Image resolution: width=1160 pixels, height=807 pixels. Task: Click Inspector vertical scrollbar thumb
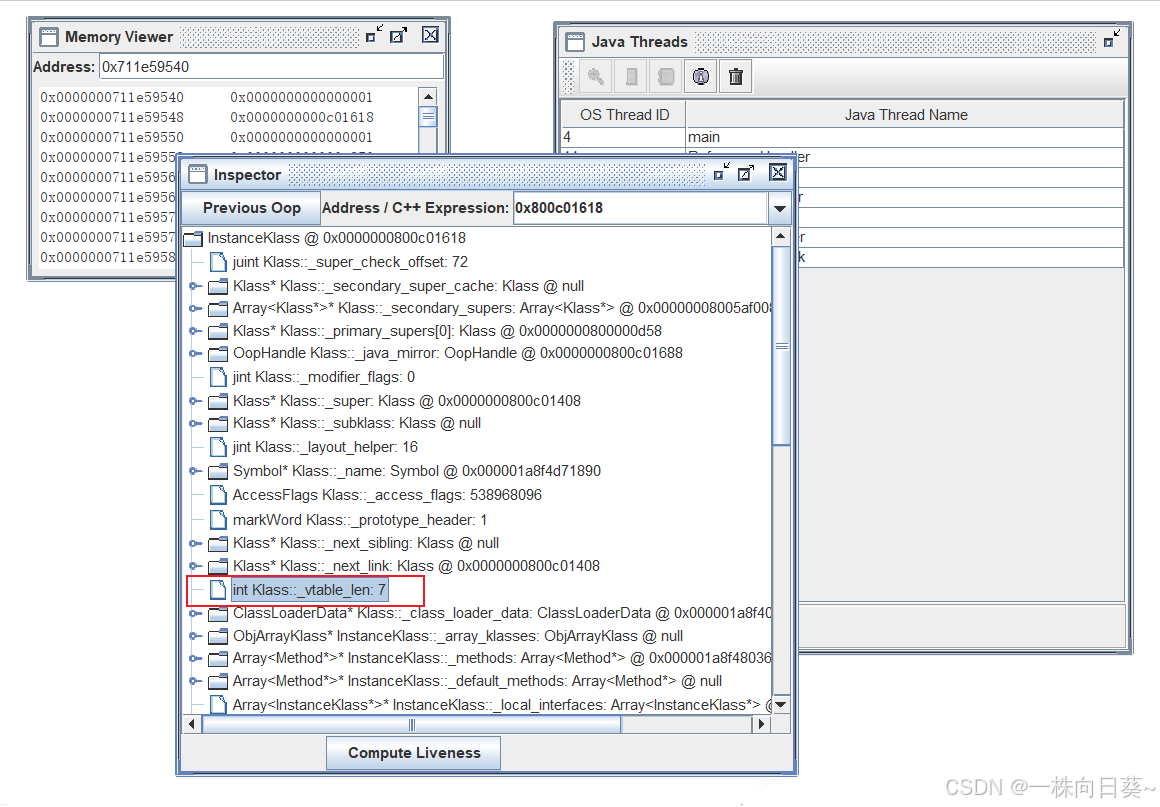781,346
